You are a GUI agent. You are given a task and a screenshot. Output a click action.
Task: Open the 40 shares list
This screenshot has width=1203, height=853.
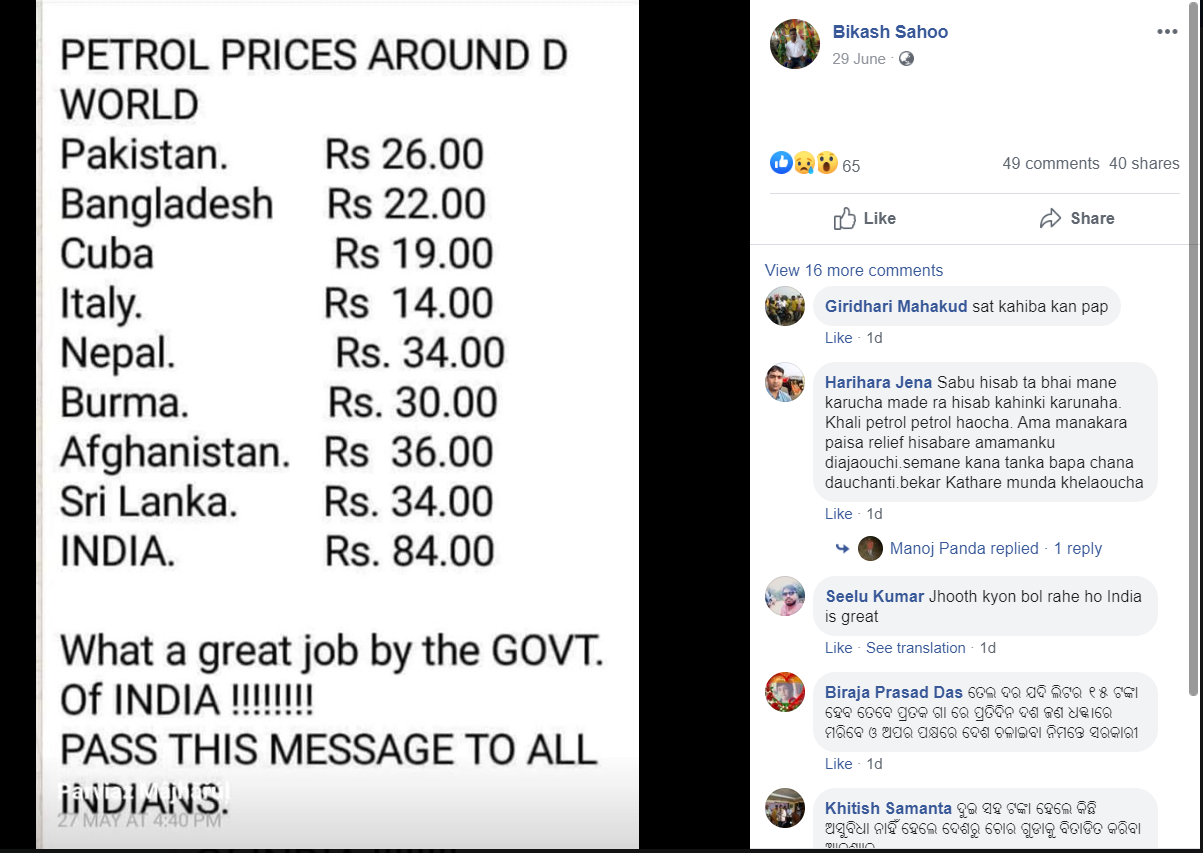click(x=1144, y=163)
